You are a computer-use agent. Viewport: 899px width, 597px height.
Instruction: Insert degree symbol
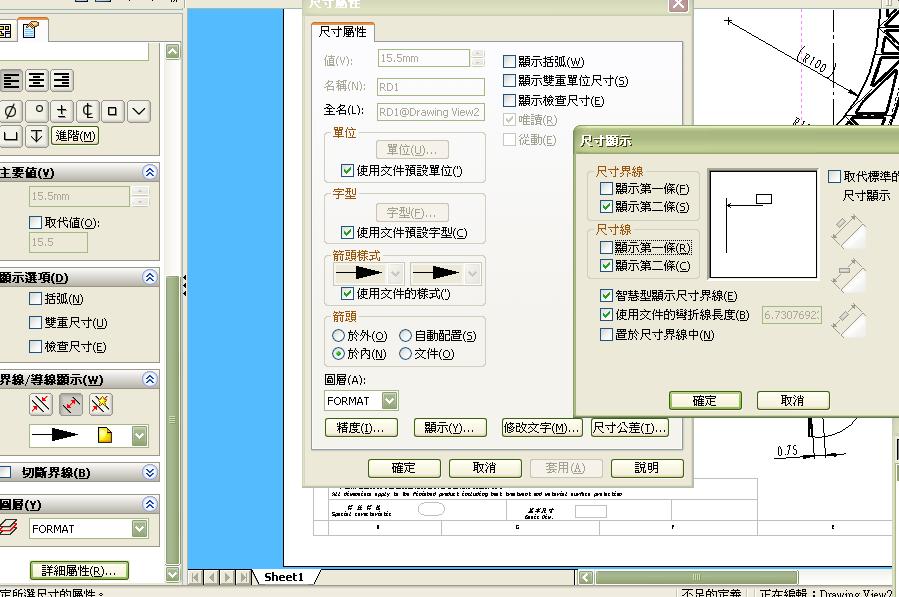tap(38, 111)
